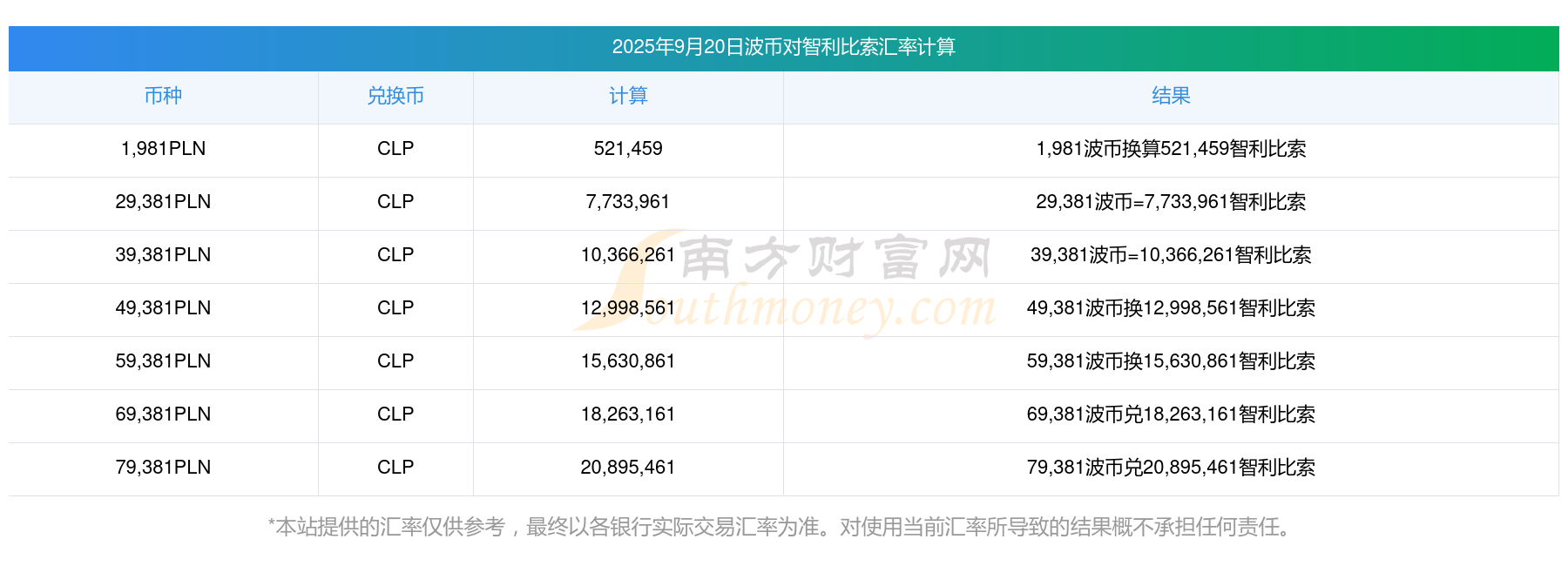Click the 29,381PLN currency cell
This screenshot has width=1568, height=566.
pyautogui.click(x=163, y=202)
